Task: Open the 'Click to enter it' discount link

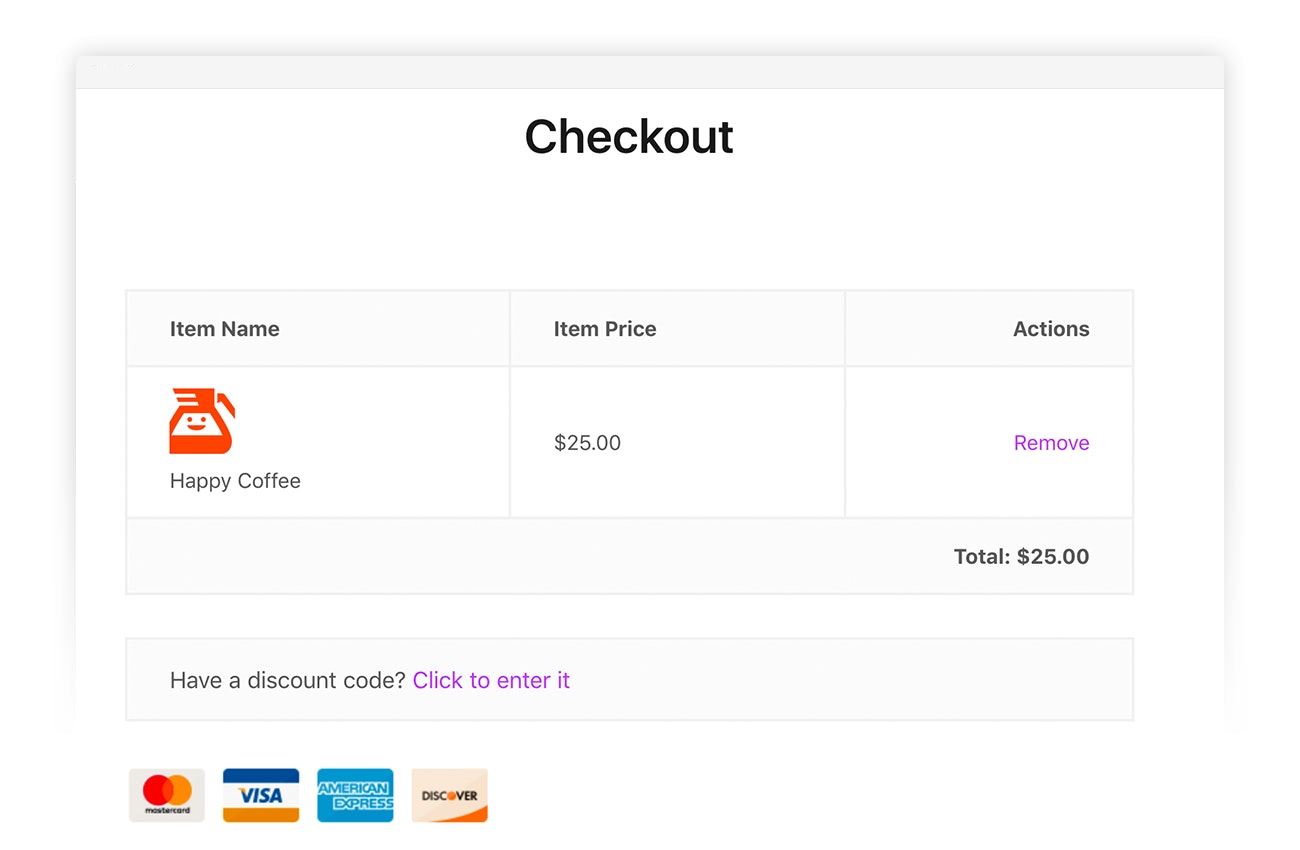Action: (491, 680)
